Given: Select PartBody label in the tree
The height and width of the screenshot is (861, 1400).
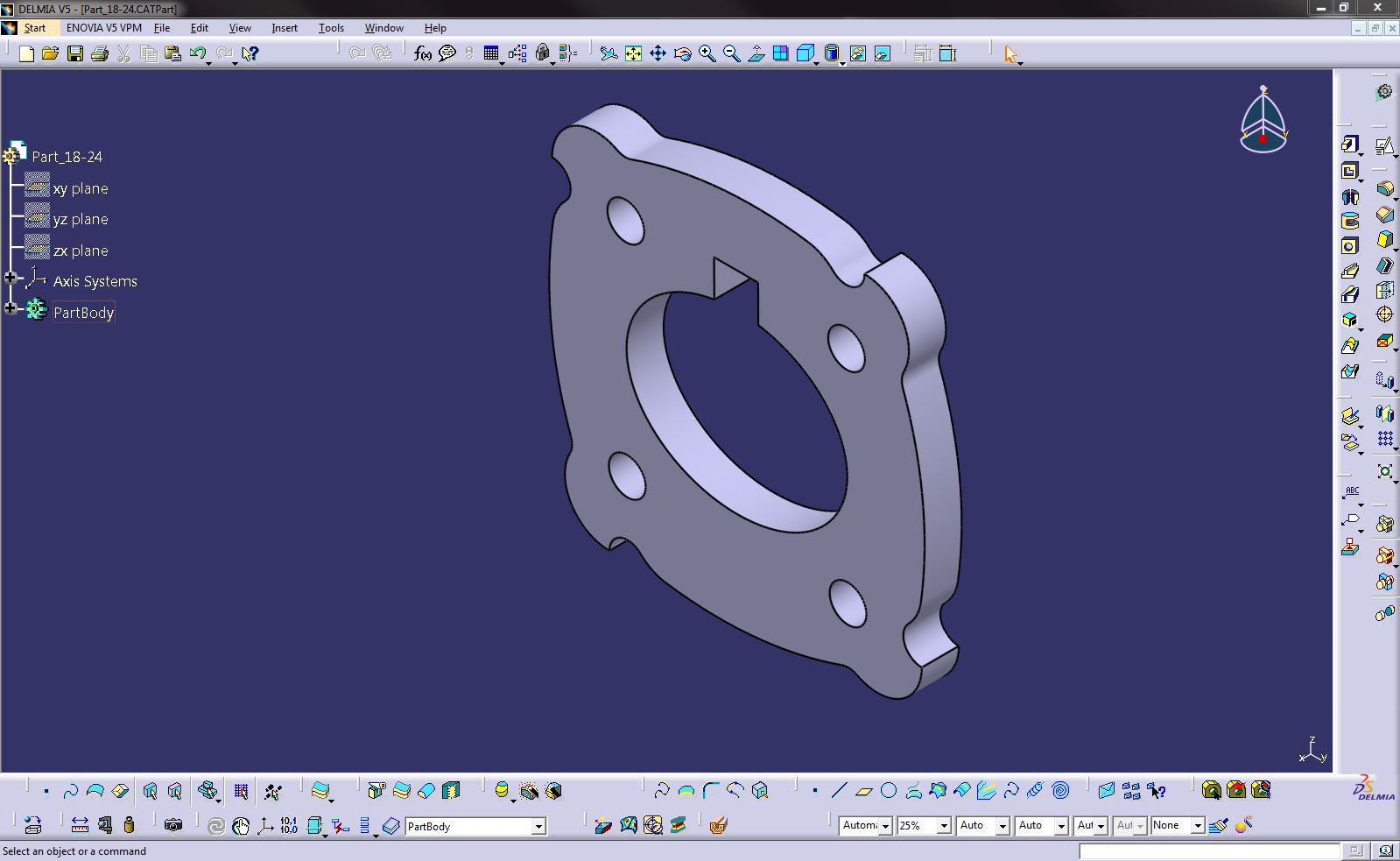Looking at the screenshot, I should pyautogui.click(x=84, y=313).
